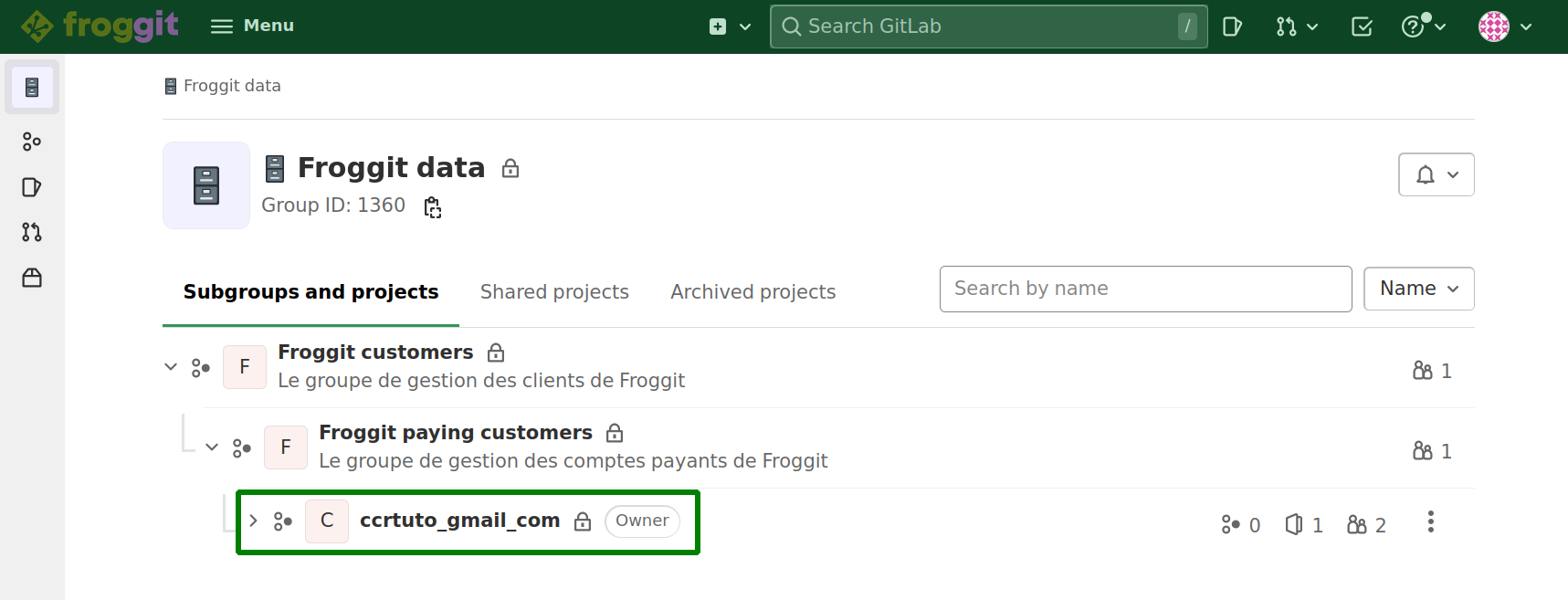Click the lock icon next to Froggit customers
1568x600 pixels.
tap(496, 353)
